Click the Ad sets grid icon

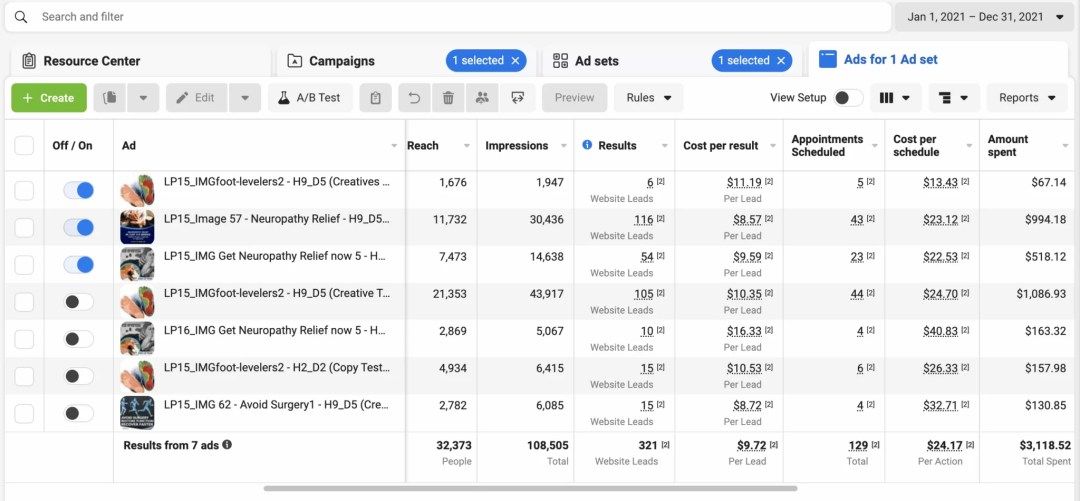pyautogui.click(x=560, y=61)
